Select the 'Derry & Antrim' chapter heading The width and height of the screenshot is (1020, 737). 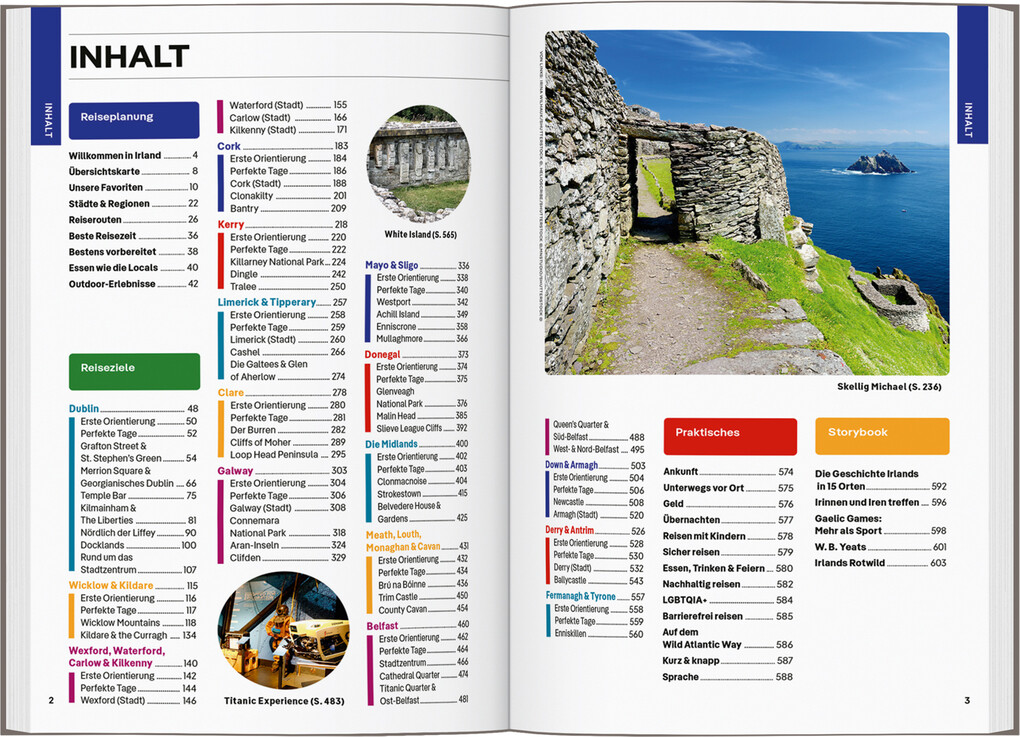pyautogui.click(x=595, y=531)
